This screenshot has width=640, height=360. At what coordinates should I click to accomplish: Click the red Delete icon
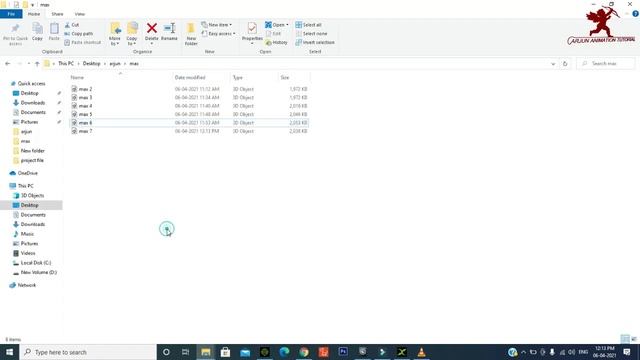tap(151, 29)
